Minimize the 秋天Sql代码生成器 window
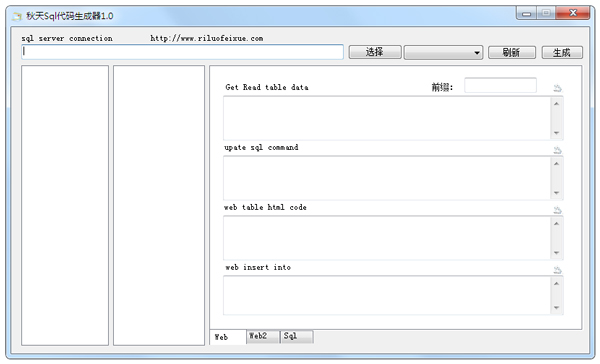This screenshot has height=364, width=600. 527,13
